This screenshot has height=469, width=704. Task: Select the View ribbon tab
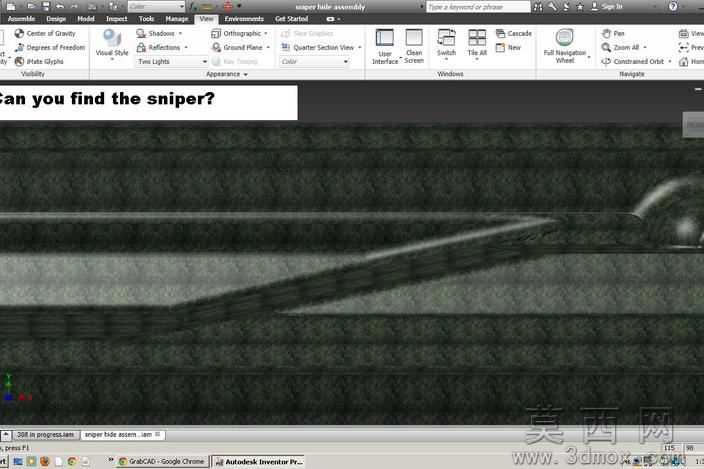[206, 19]
